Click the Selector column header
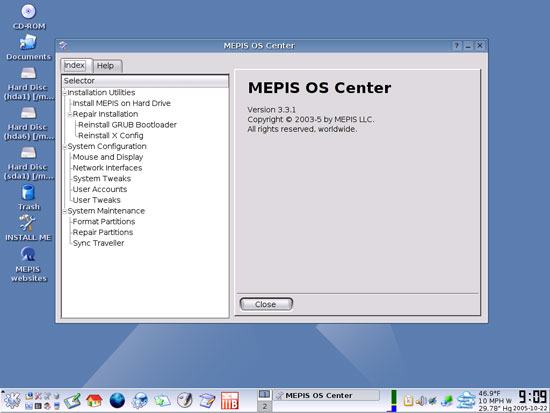This screenshot has width=550, height=413. pos(145,81)
